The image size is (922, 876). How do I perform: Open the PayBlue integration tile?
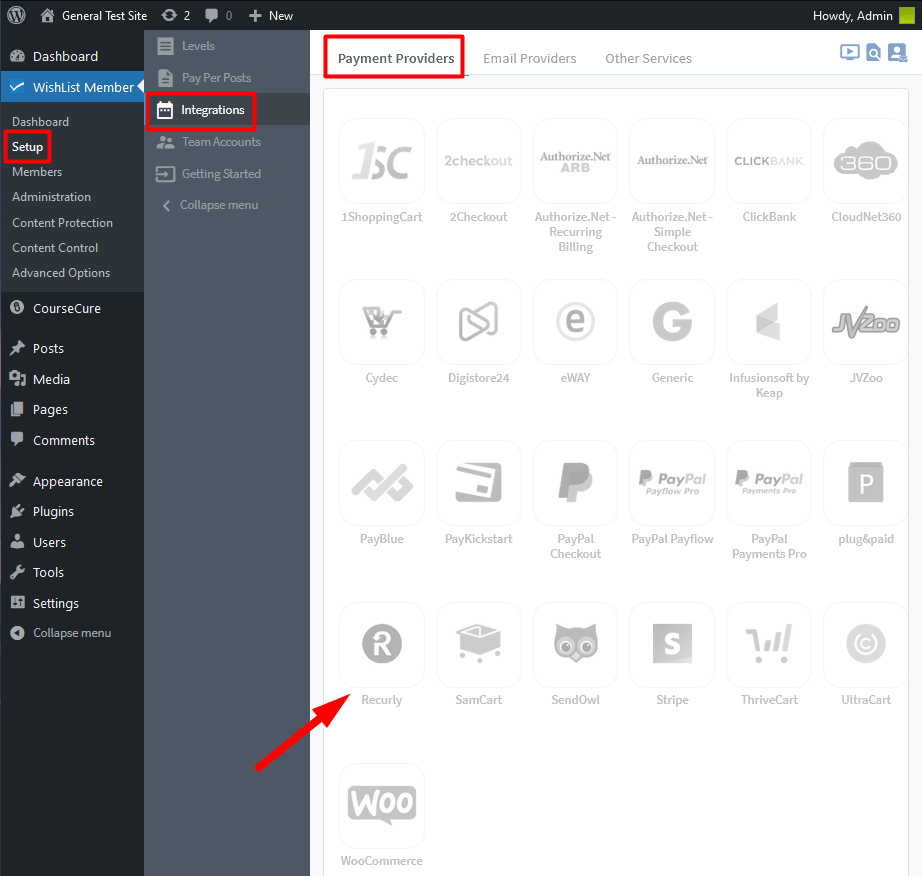pyautogui.click(x=382, y=483)
